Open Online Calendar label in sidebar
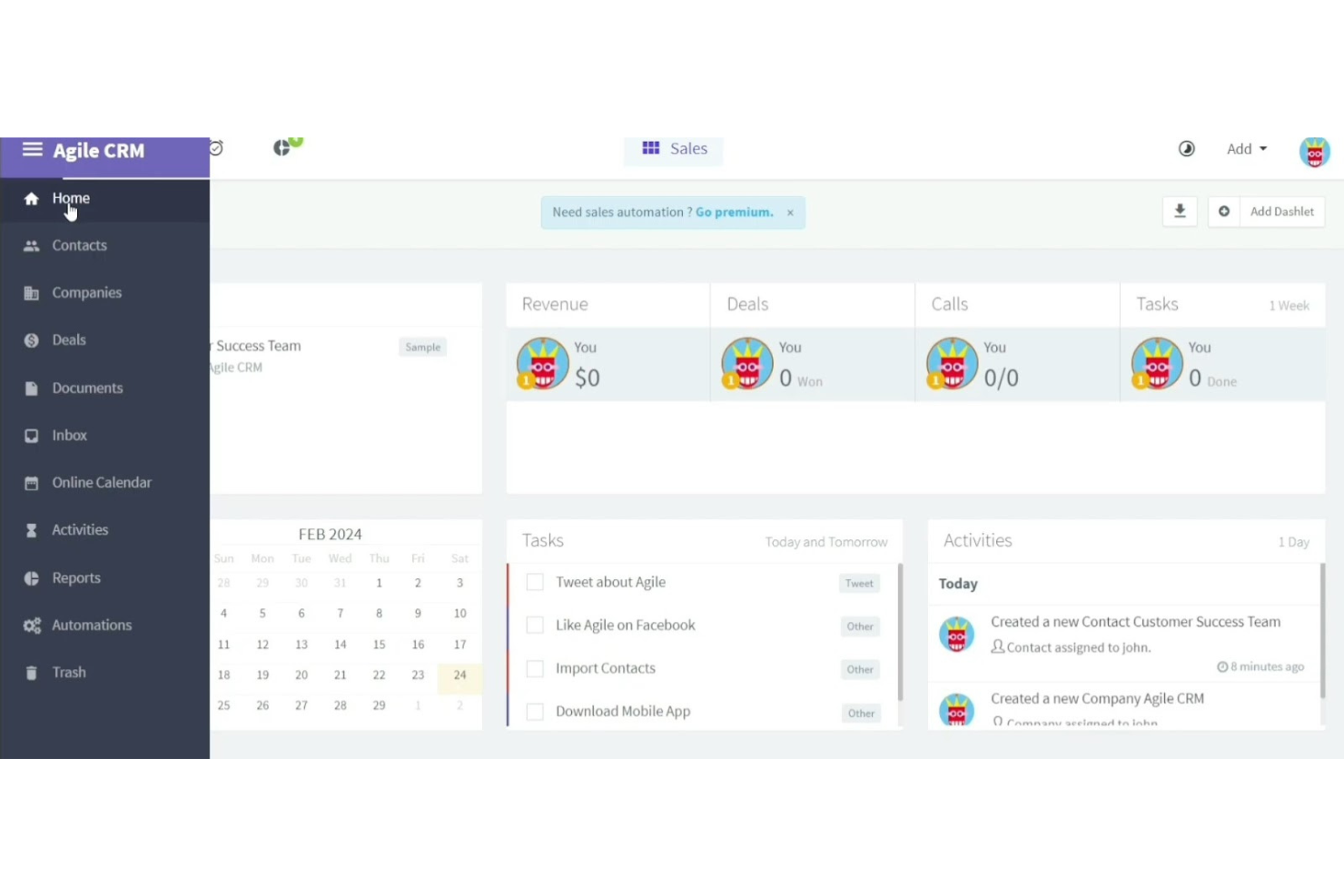 coord(102,482)
